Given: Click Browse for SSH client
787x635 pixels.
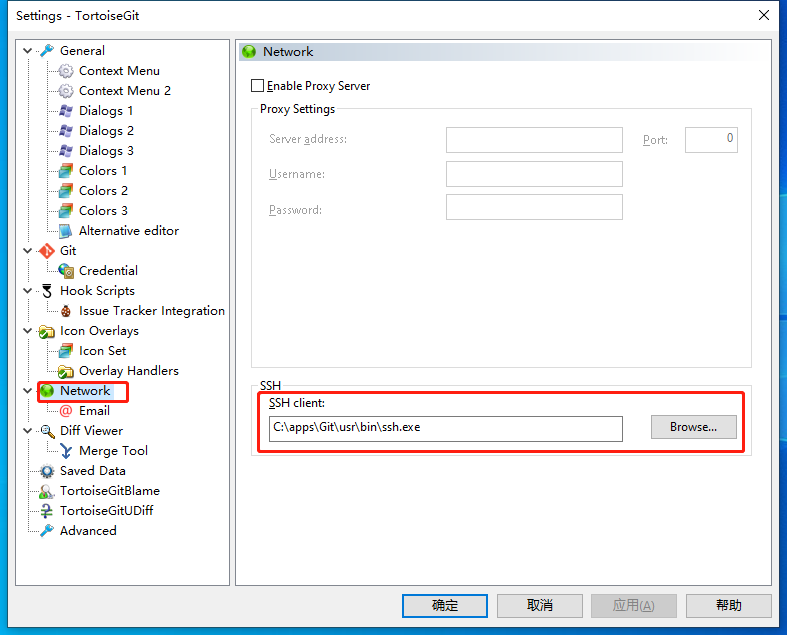Looking at the screenshot, I should click(694, 427).
